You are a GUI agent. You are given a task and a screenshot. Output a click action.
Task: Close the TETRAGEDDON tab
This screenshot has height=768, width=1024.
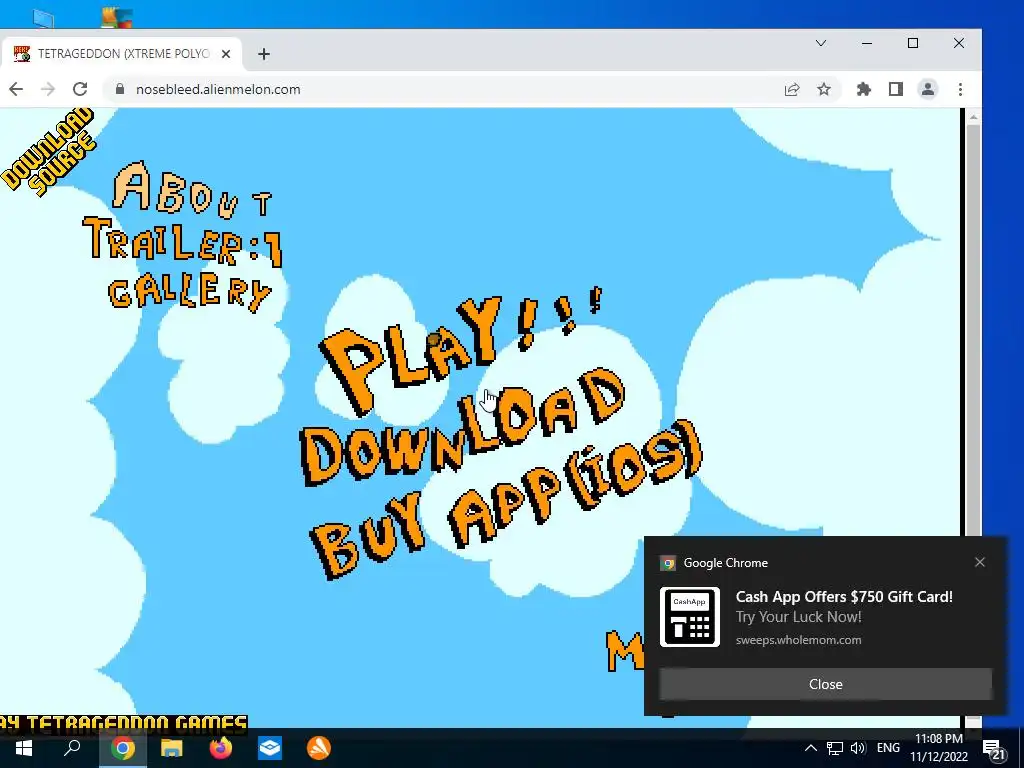226,54
